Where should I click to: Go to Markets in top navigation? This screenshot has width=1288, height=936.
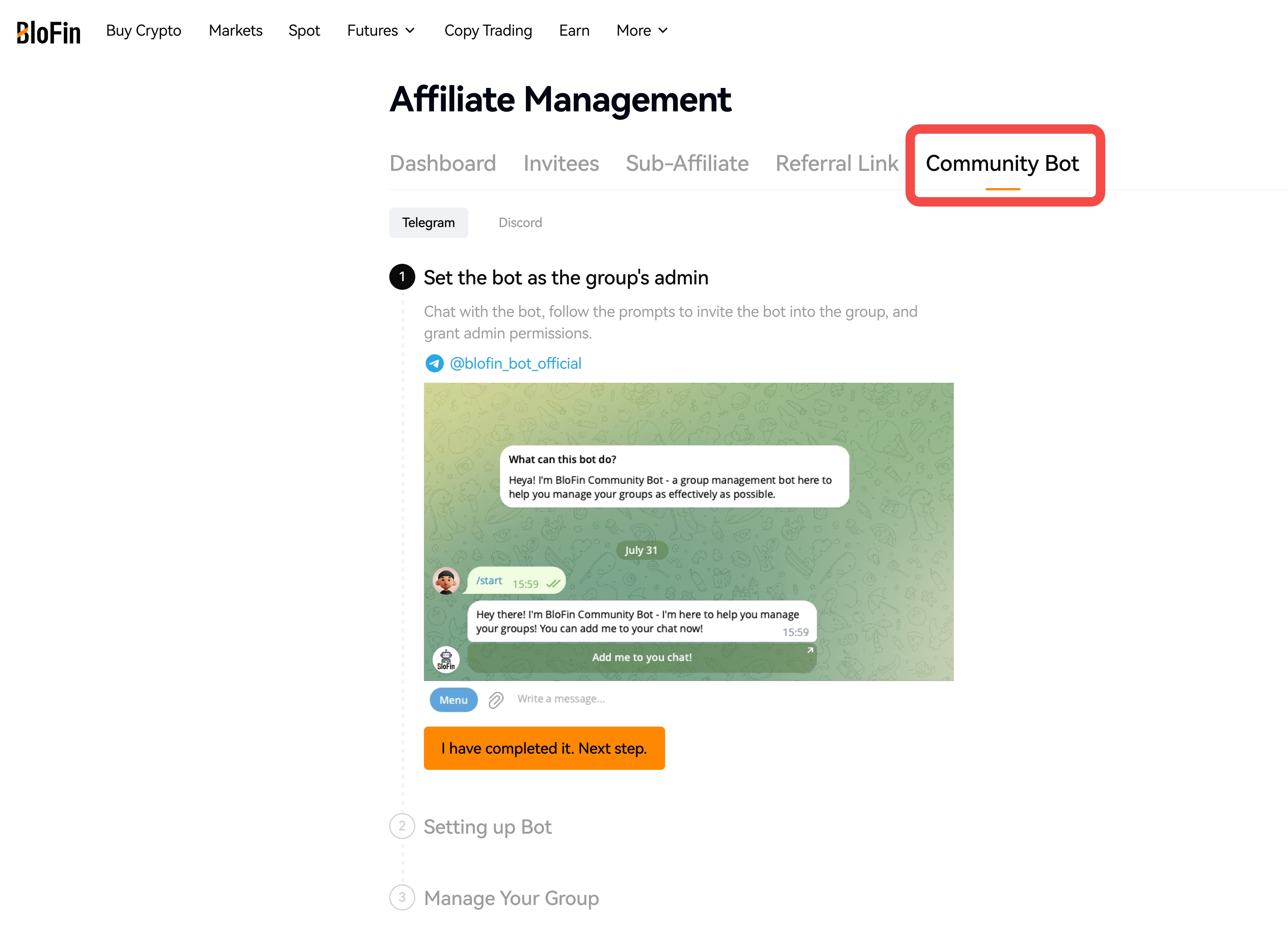click(236, 31)
